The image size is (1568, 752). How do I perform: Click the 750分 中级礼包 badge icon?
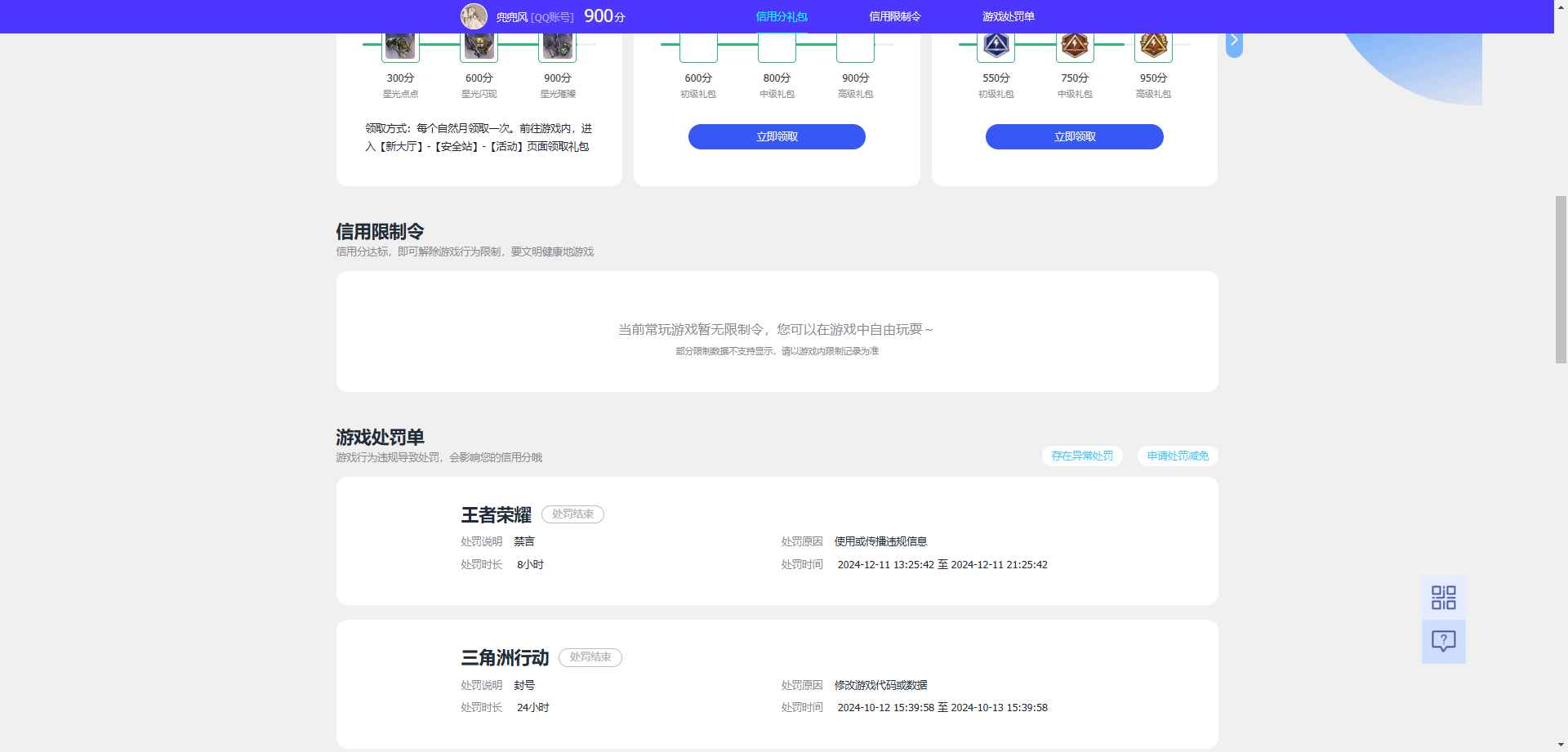pos(1075,47)
